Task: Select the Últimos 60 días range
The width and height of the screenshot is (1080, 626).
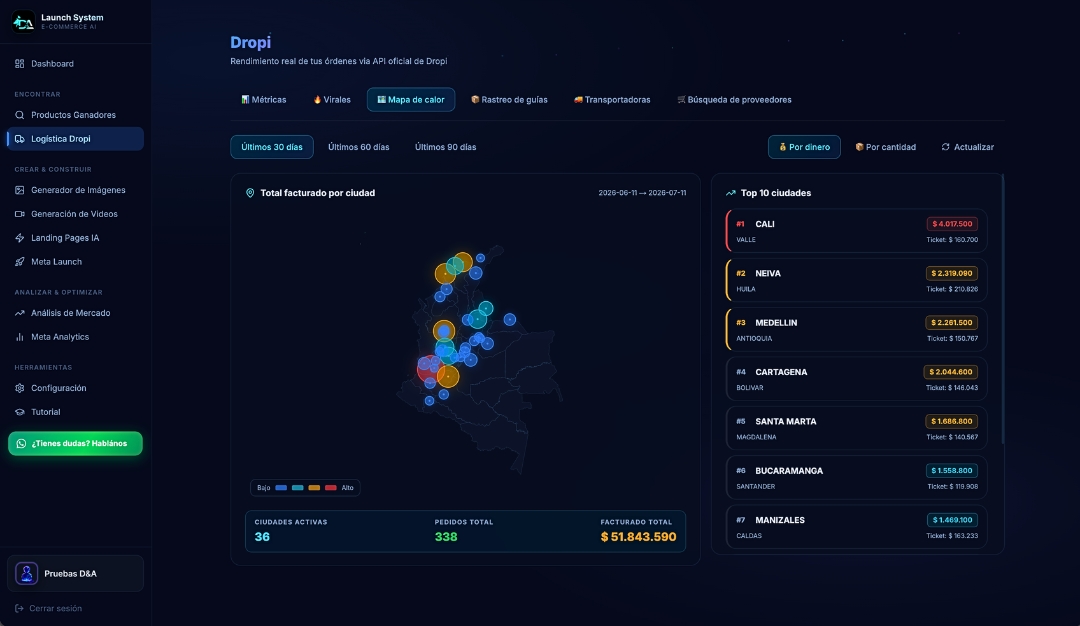Action: pos(359,147)
